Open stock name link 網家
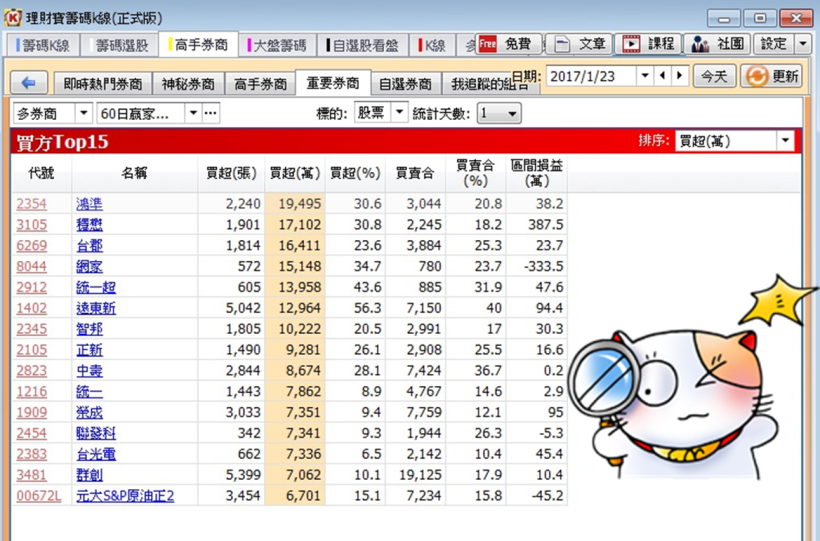820x541 pixels. (x=89, y=266)
